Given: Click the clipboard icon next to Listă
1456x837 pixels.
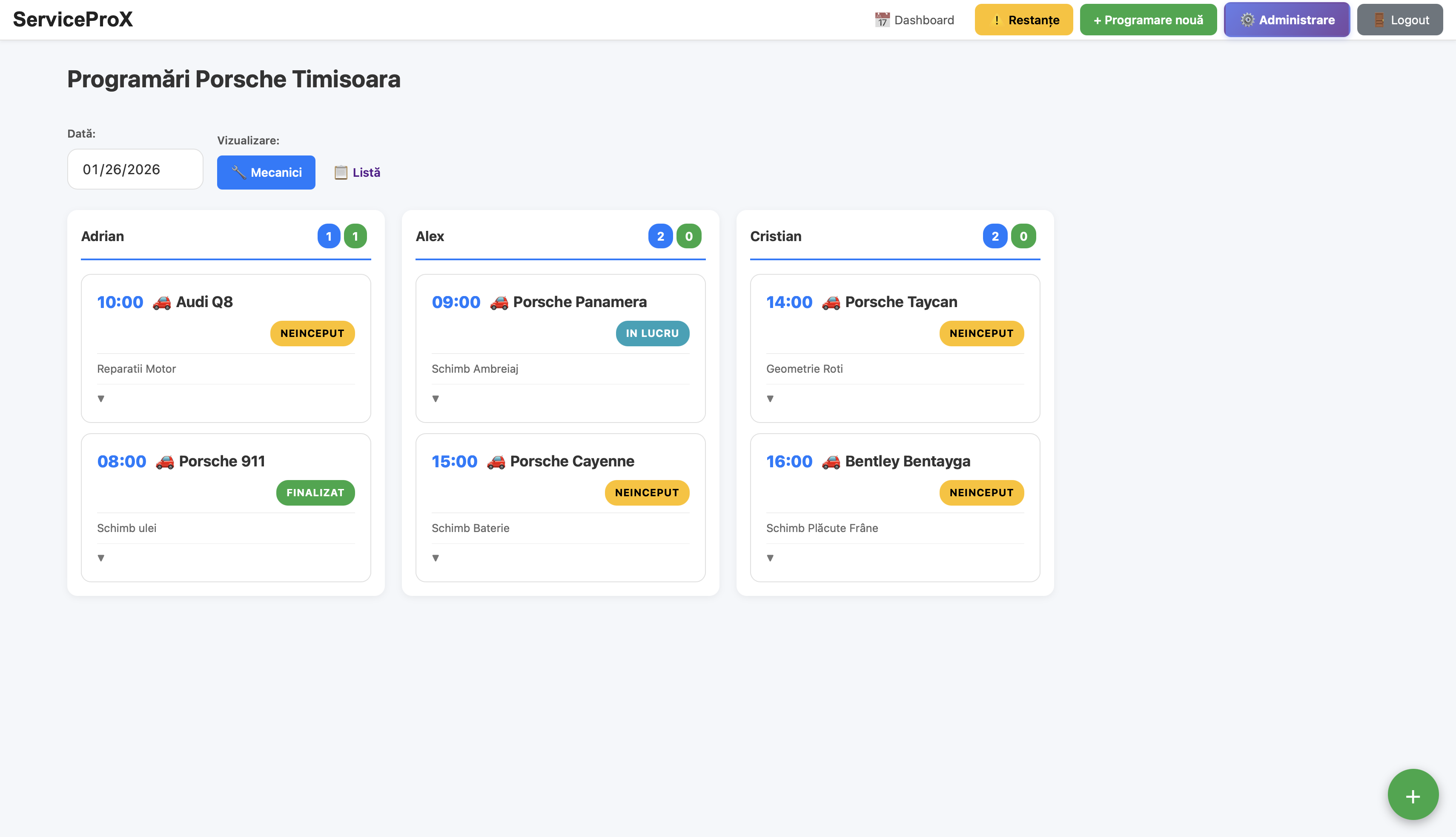Looking at the screenshot, I should click(341, 172).
